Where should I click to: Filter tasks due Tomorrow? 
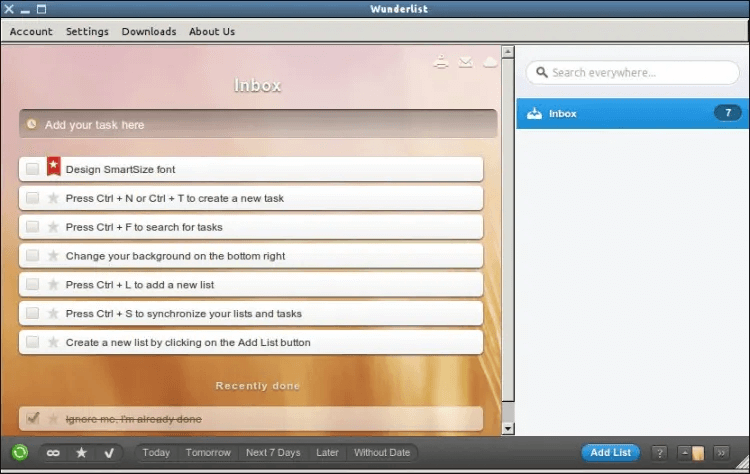tap(208, 452)
